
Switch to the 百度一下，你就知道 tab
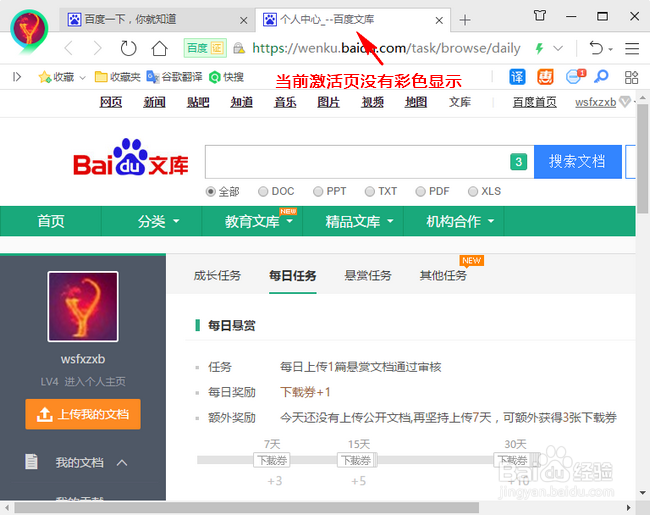(x=158, y=19)
